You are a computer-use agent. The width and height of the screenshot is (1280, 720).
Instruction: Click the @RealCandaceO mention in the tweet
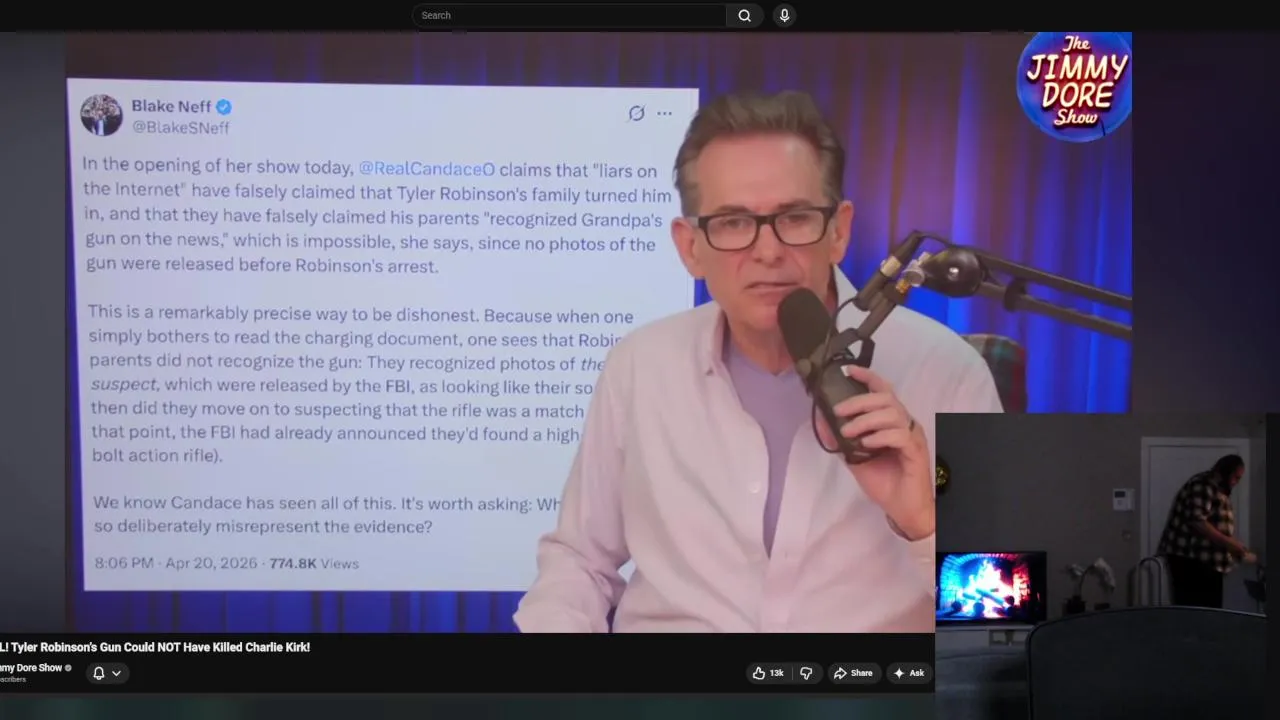[x=426, y=169]
